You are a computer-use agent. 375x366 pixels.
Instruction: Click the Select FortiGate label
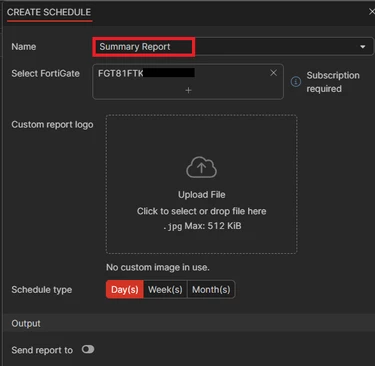46,73
